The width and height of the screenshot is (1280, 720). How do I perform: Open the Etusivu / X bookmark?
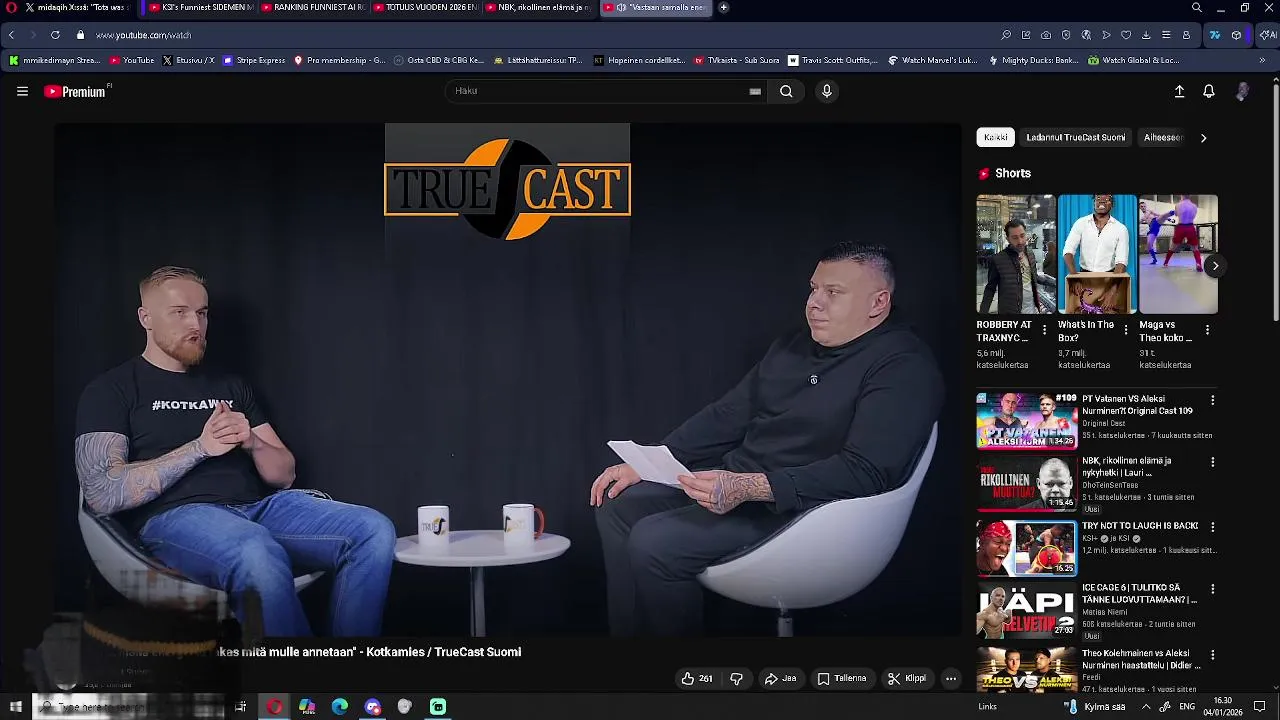coord(188,60)
